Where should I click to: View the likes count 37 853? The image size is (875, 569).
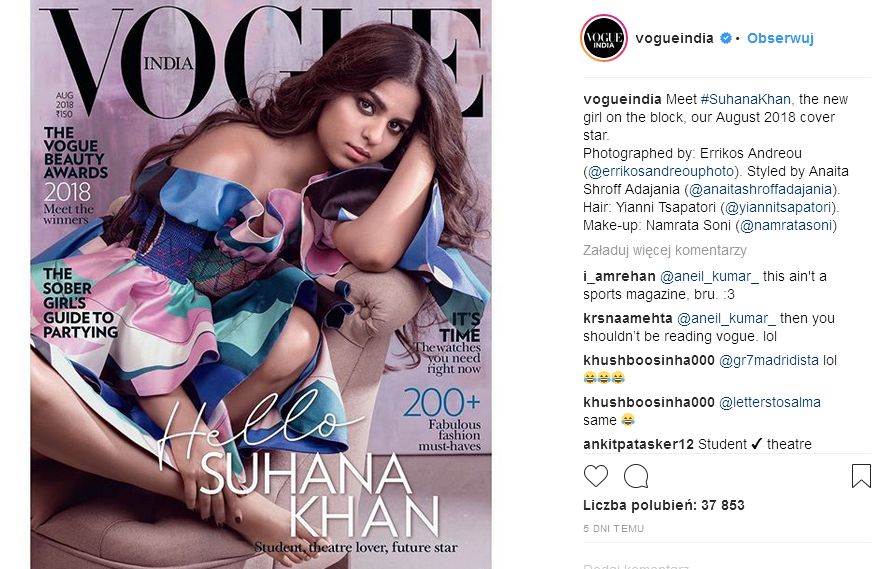pyautogui.click(x=664, y=505)
